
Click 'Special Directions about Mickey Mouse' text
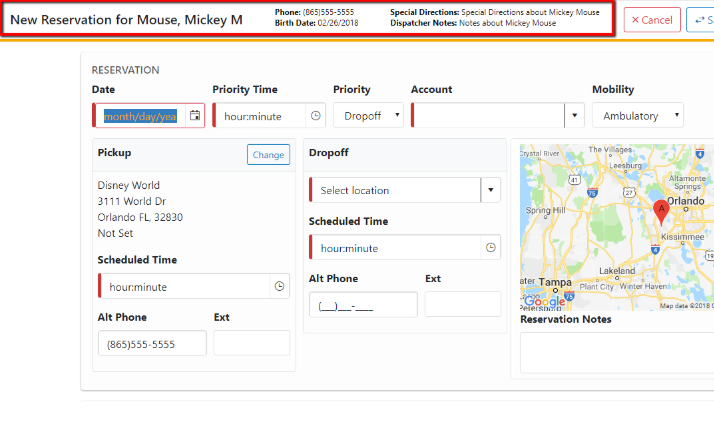tap(530, 12)
